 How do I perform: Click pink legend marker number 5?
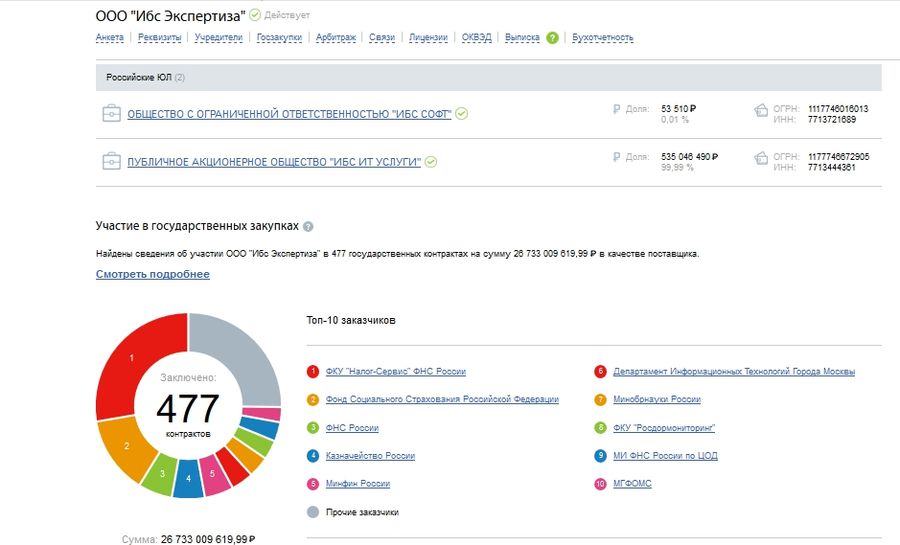tap(313, 484)
